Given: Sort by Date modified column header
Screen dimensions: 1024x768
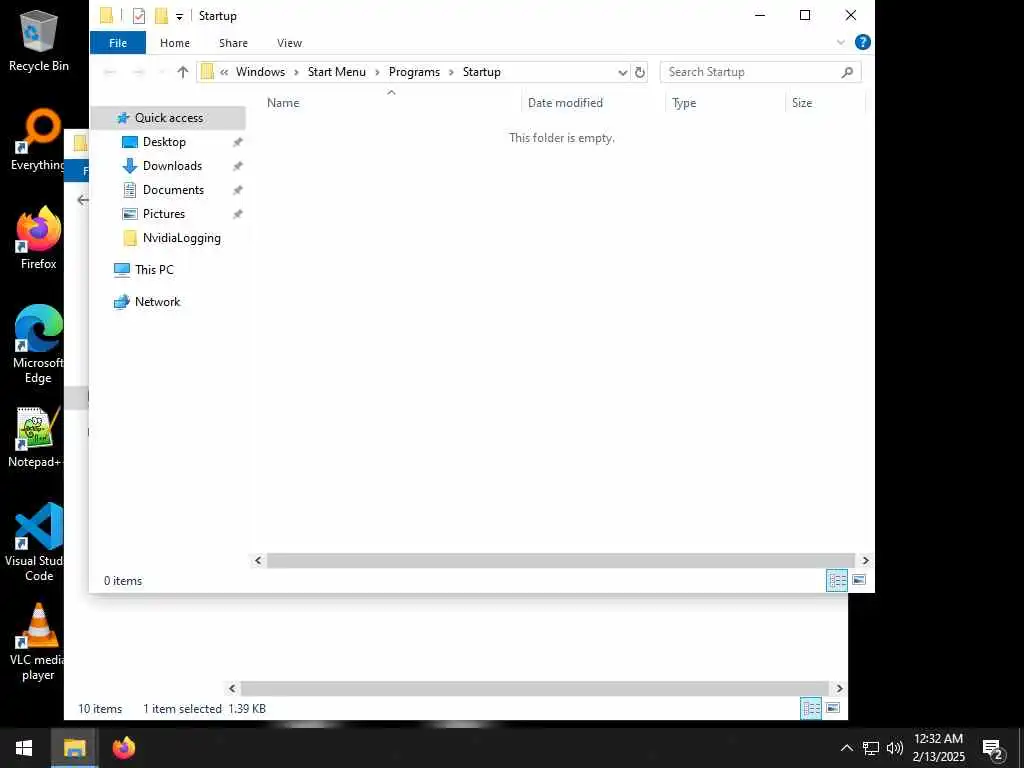Looking at the screenshot, I should [x=593, y=103].
